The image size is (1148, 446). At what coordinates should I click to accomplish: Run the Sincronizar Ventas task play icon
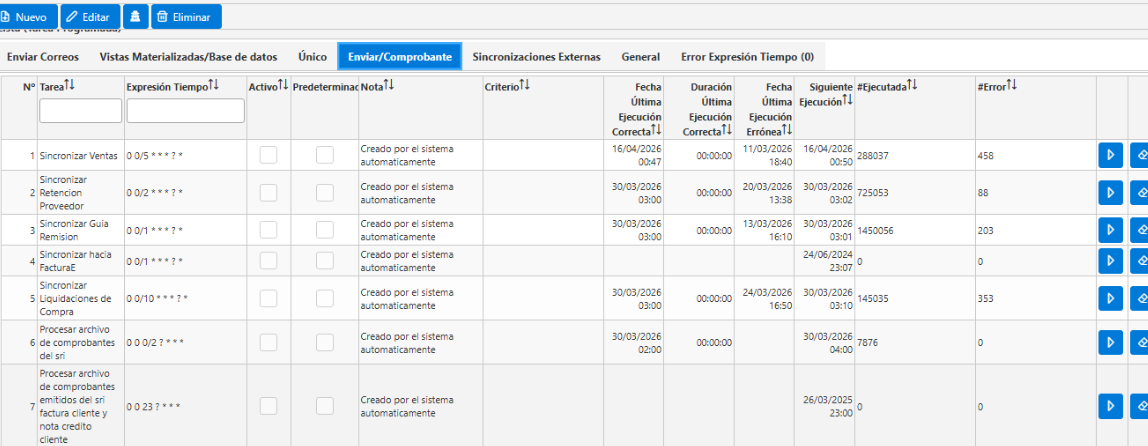pos(1110,155)
